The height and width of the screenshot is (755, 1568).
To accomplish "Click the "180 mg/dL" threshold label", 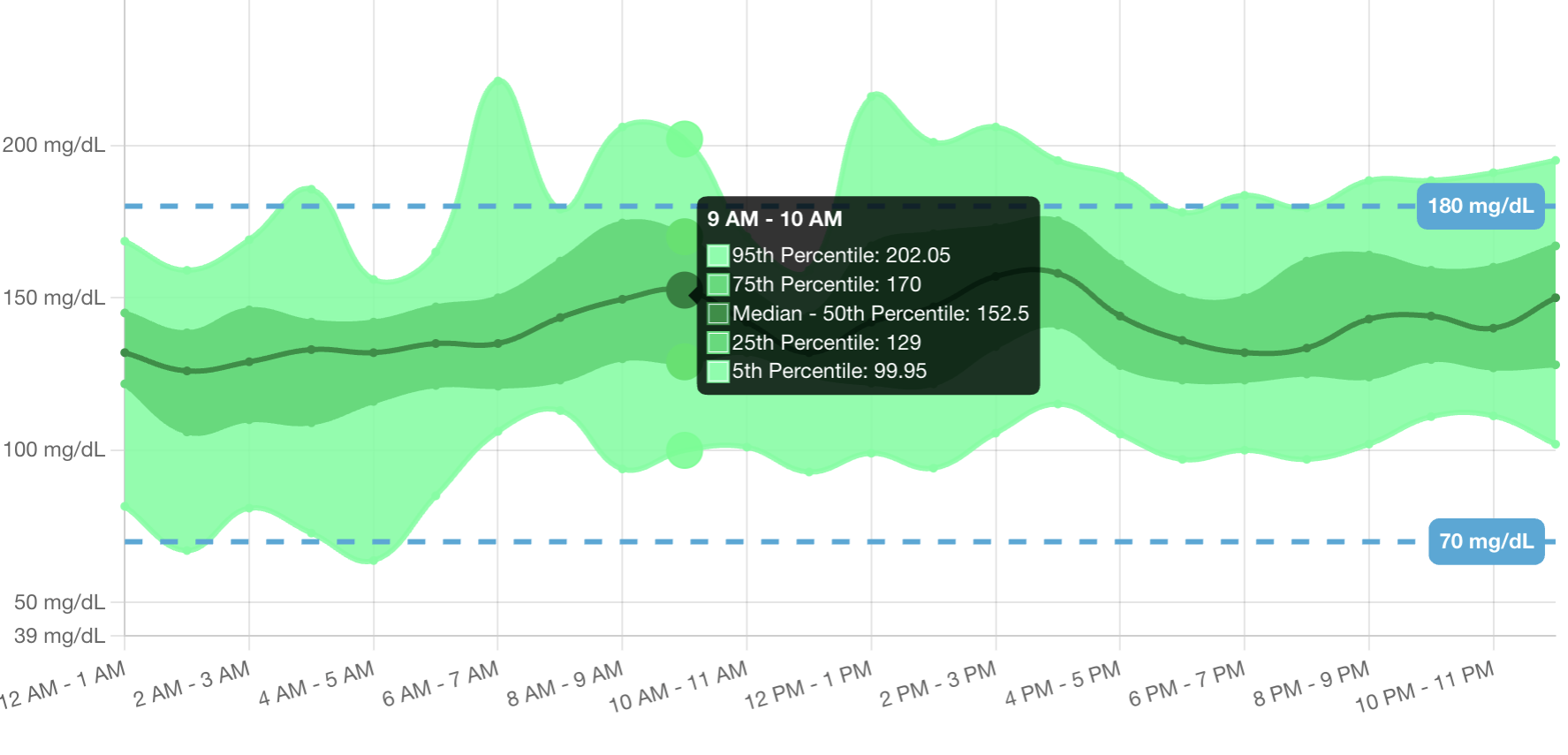I will [x=1481, y=206].
